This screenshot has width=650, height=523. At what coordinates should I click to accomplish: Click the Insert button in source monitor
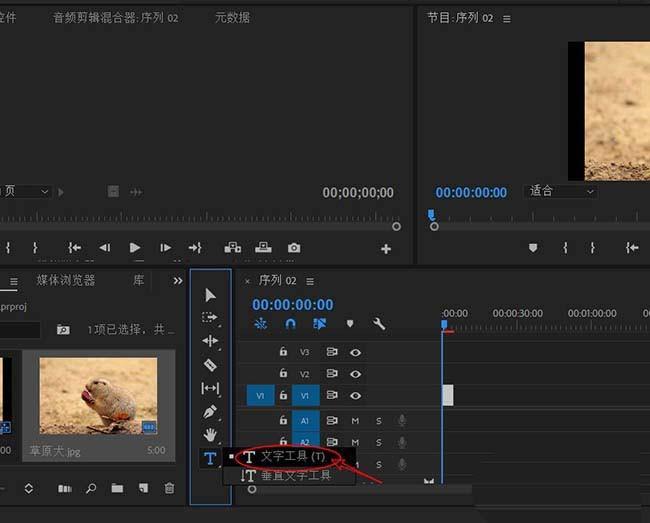(233, 248)
